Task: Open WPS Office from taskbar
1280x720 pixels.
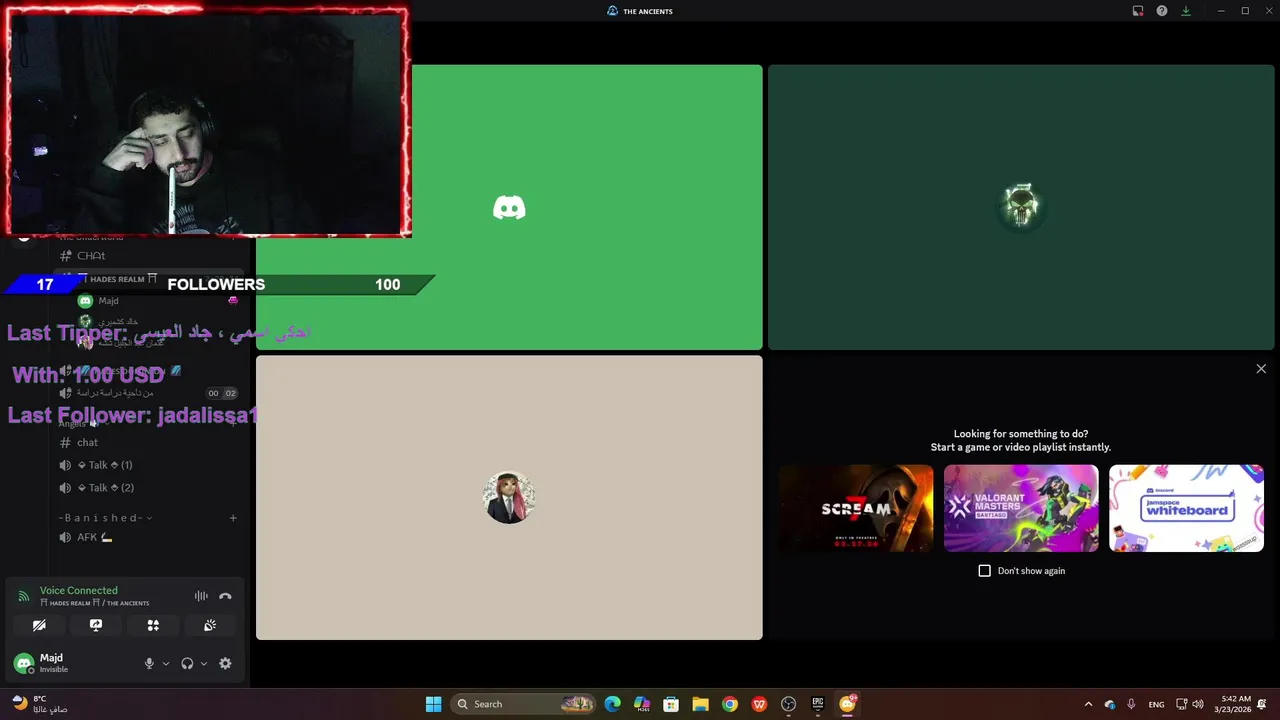Action: (759, 704)
